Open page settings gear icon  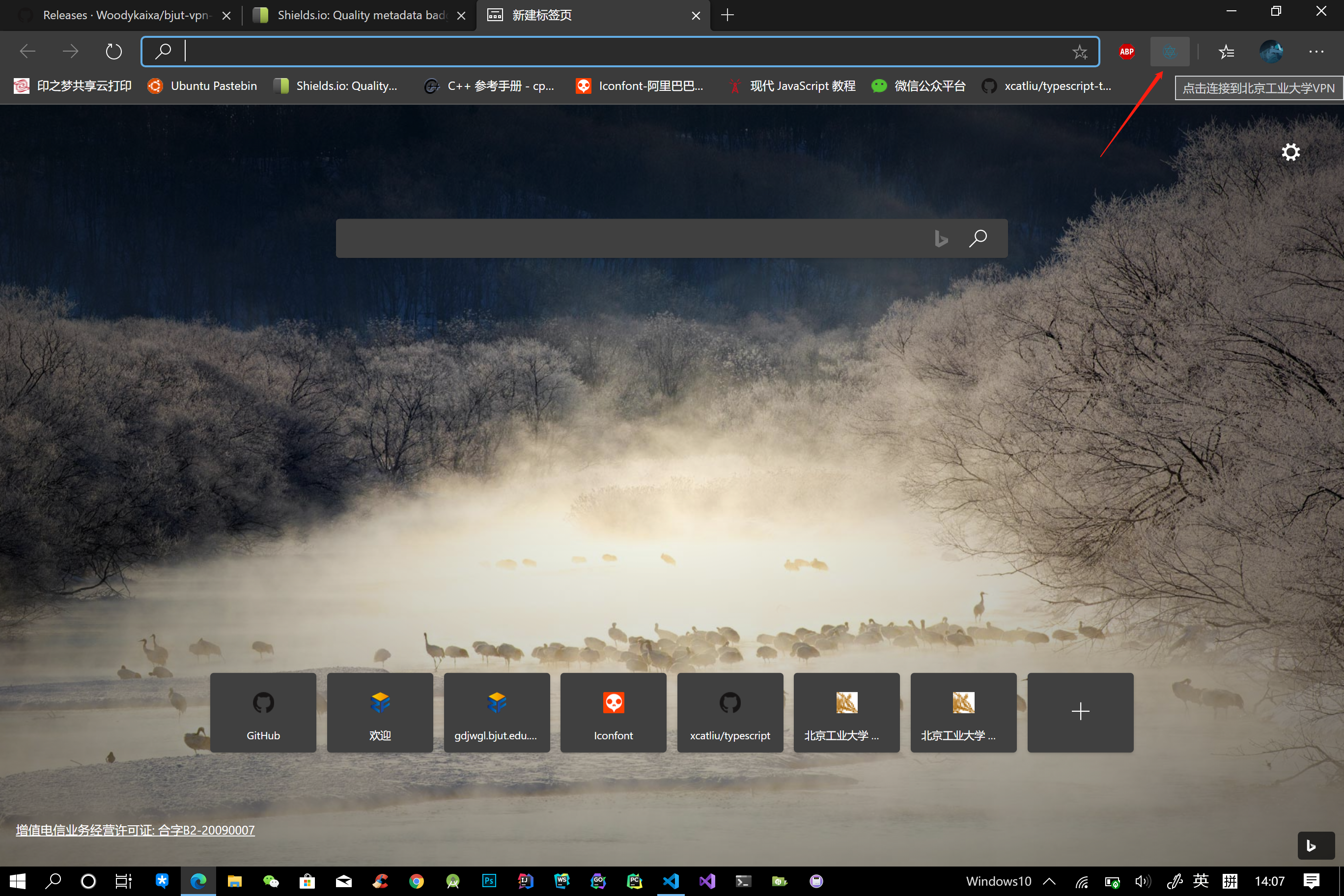1290,152
